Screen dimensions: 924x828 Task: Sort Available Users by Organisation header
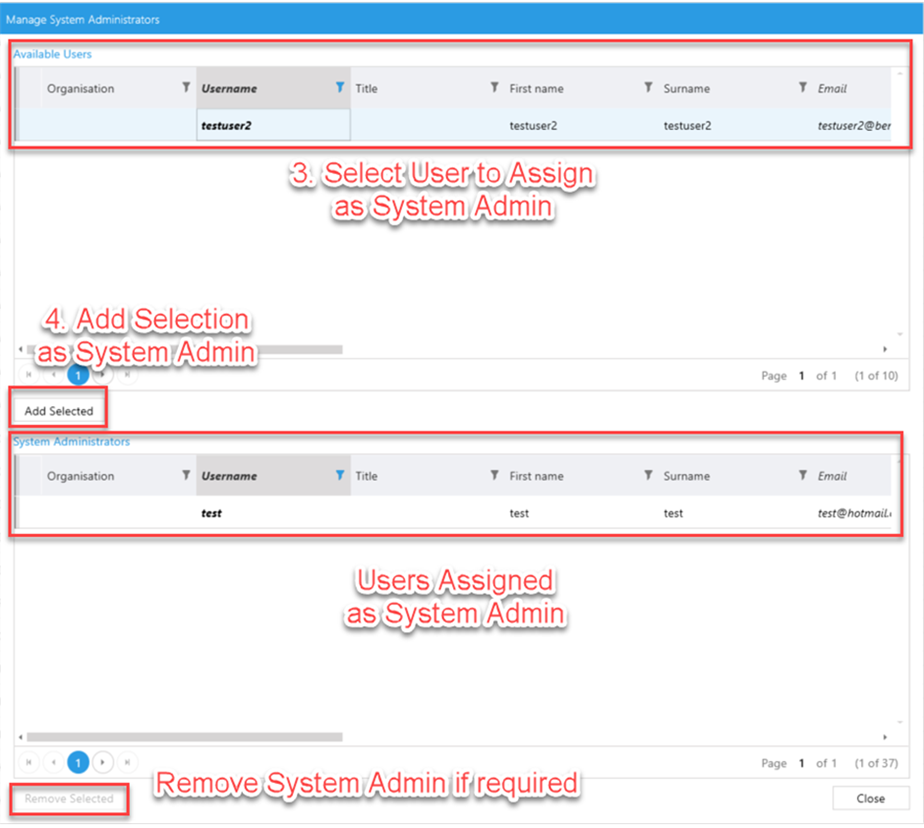click(81, 88)
